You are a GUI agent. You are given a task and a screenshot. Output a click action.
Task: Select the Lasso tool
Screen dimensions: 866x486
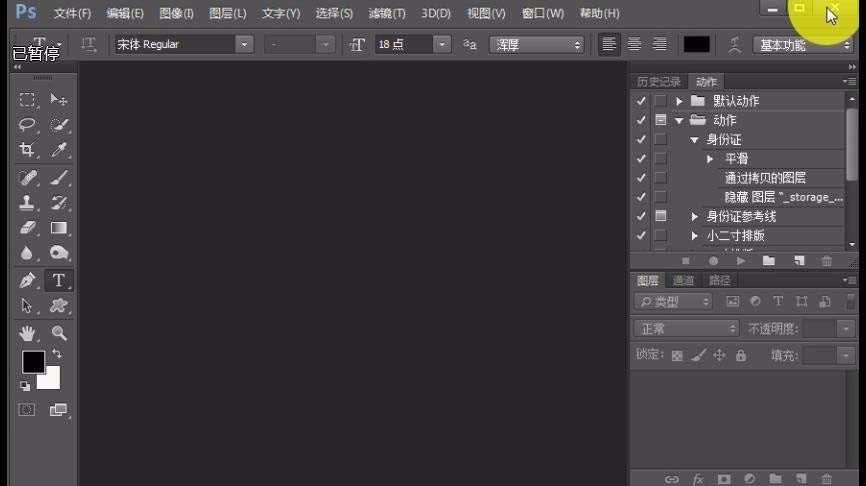coord(28,125)
